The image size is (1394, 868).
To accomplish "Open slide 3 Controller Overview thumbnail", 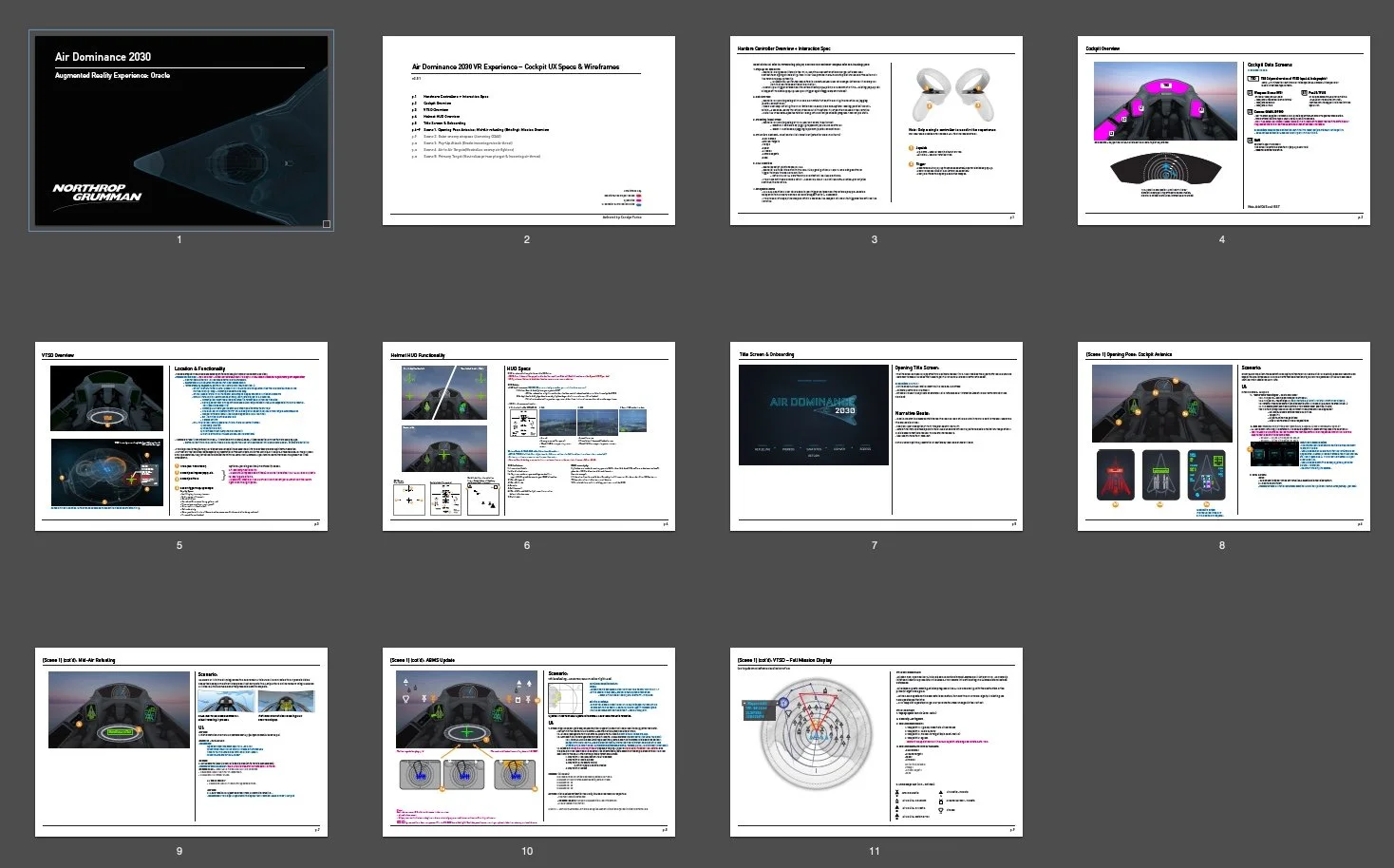I will pos(876,131).
